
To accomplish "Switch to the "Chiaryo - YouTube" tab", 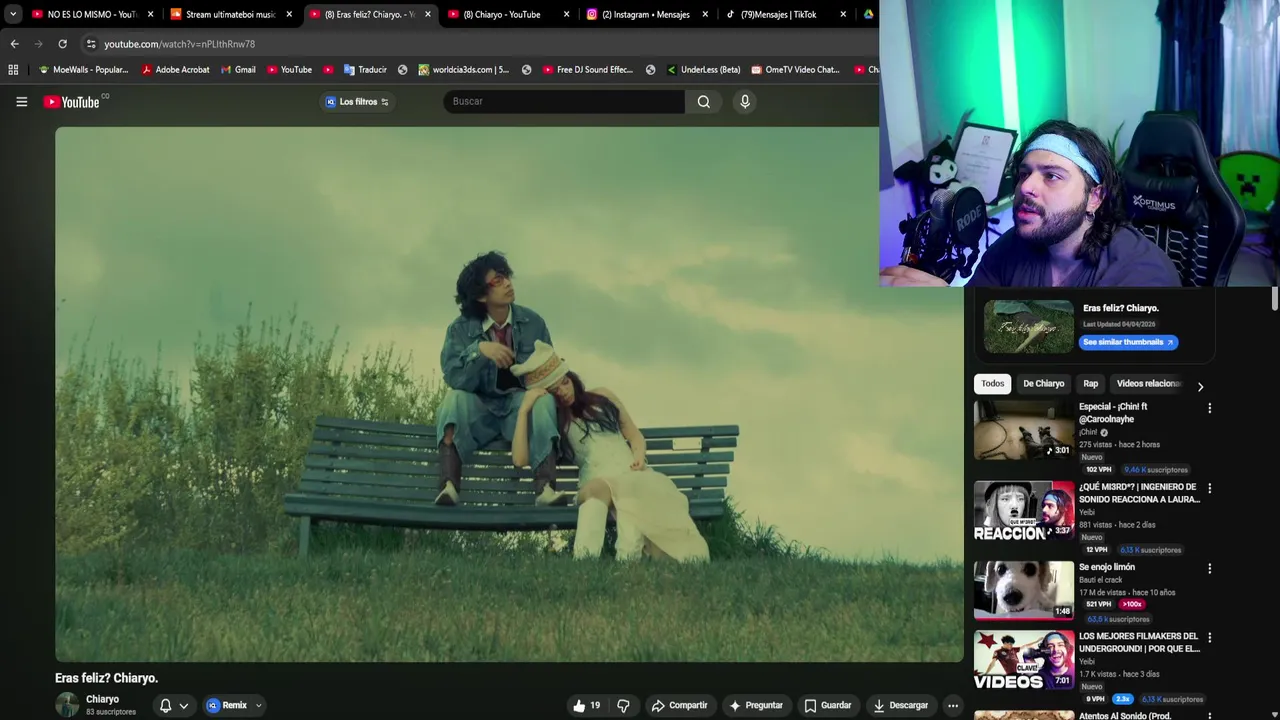I will 500,14.
